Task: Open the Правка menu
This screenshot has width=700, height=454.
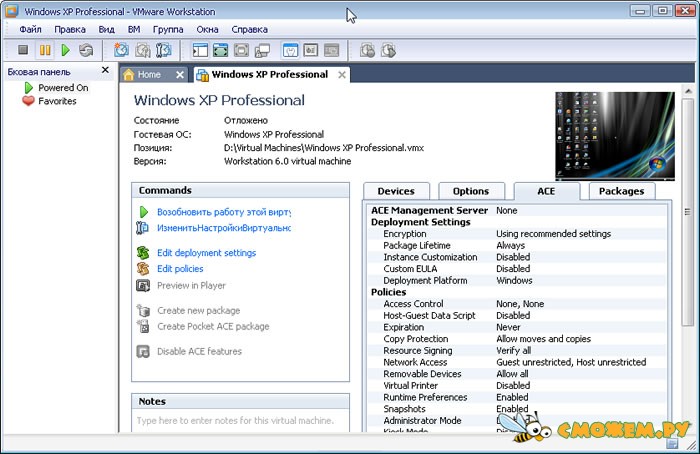Action: click(70, 29)
